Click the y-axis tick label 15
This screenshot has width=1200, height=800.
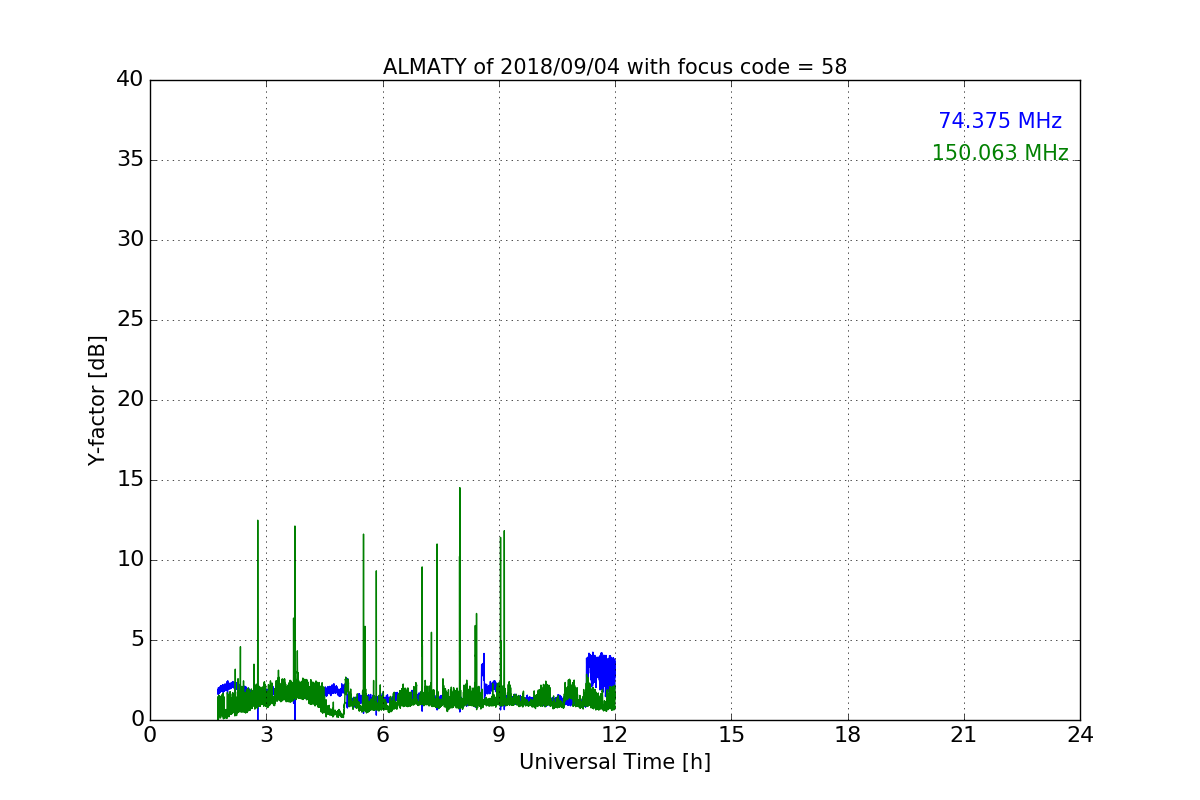coord(130,480)
